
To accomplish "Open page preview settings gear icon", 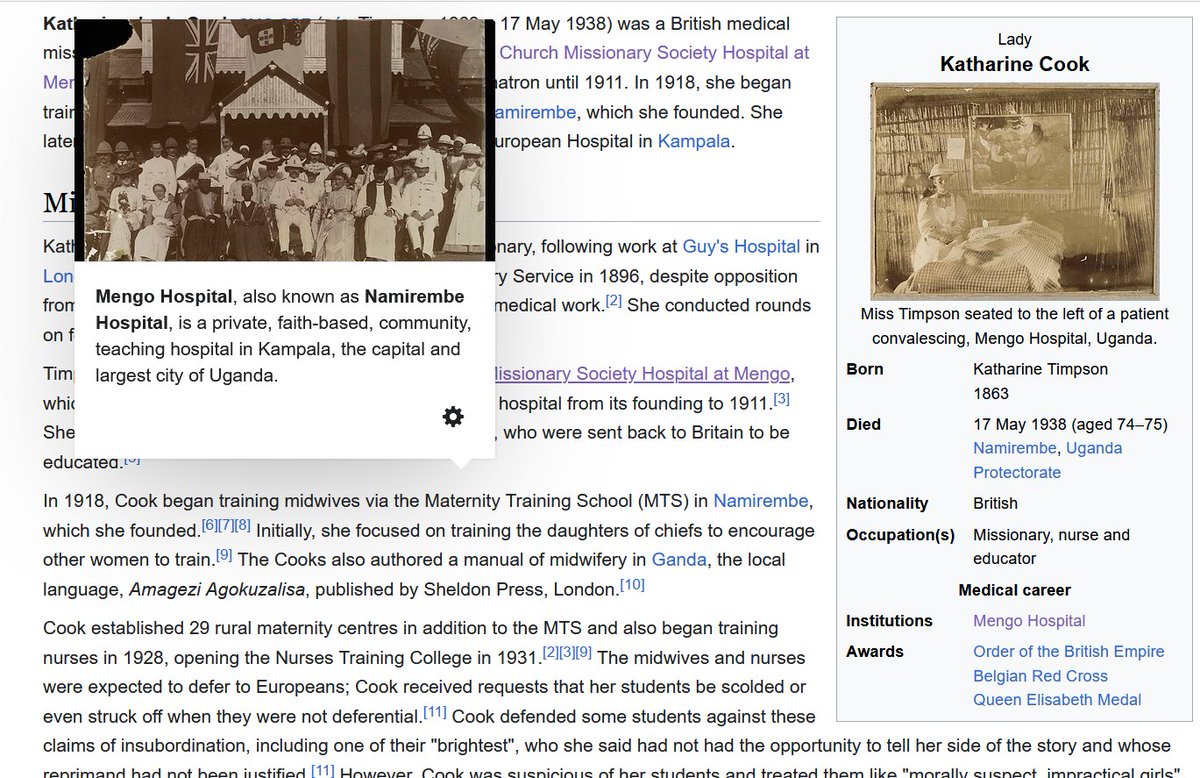I will (x=453, y=417).
